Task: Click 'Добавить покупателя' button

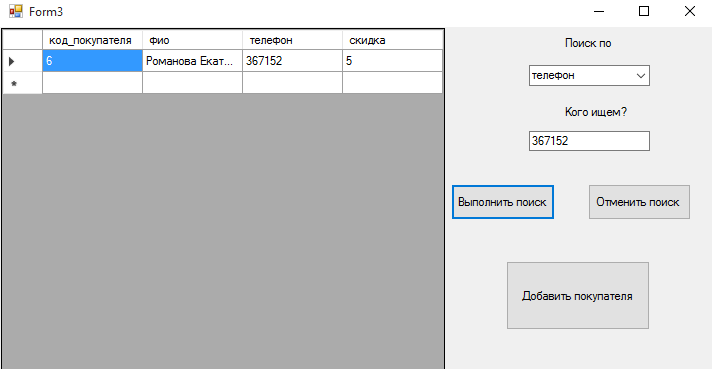Action: point(578,295)
